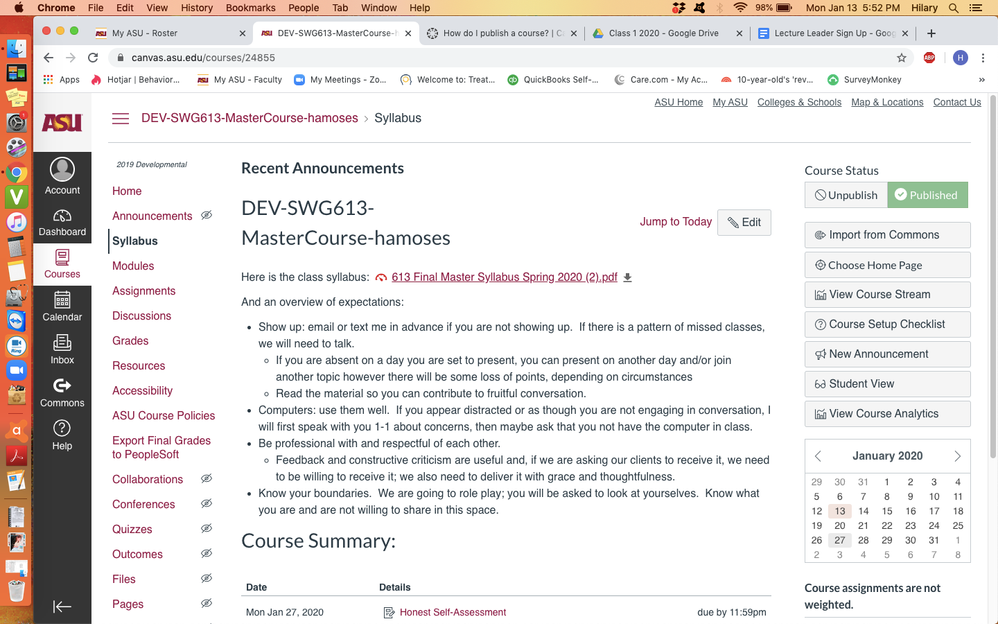This screenshot has height=624, width=998.
Task: Toggle Unpublish course status
Action: (x=846, y=195)
